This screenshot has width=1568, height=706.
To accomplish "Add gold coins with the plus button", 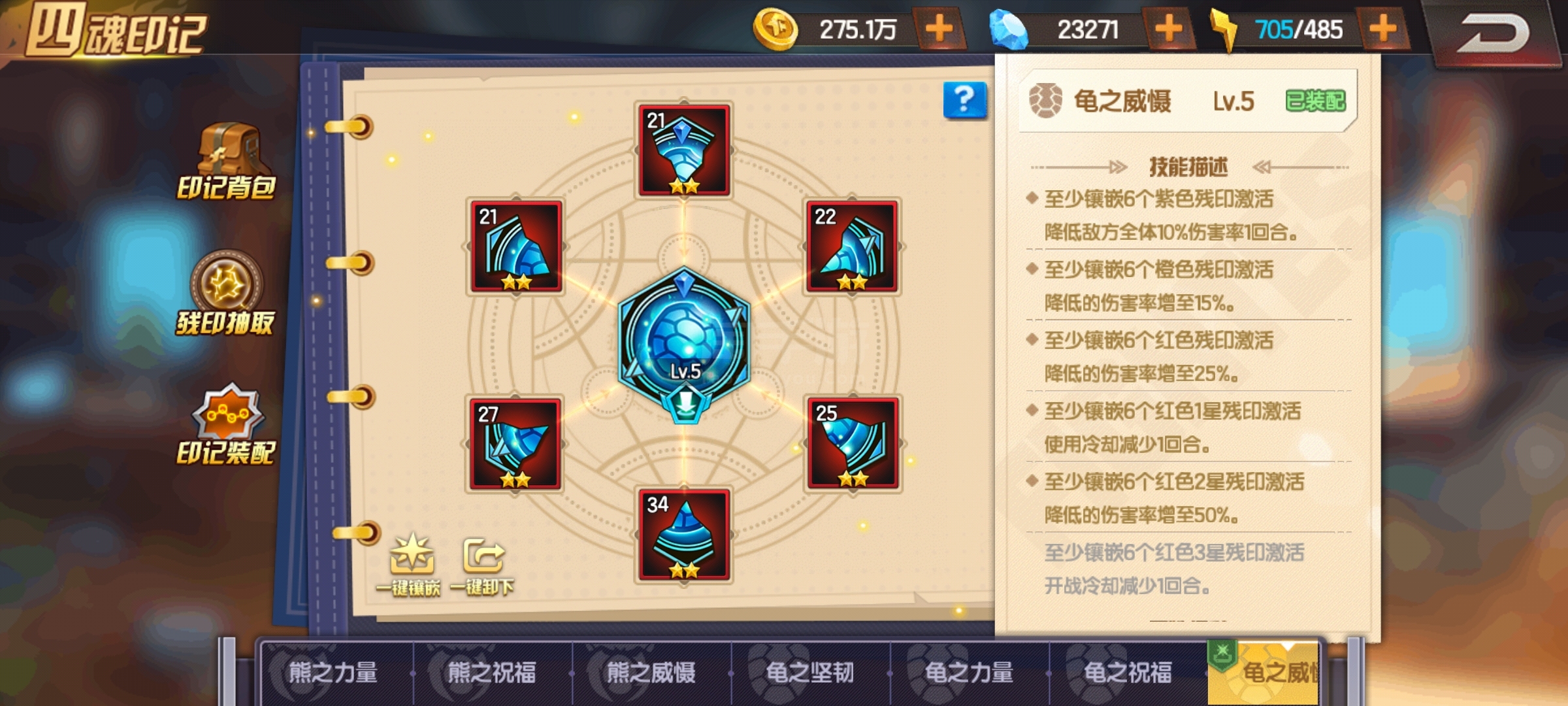I will coord(938,29).
